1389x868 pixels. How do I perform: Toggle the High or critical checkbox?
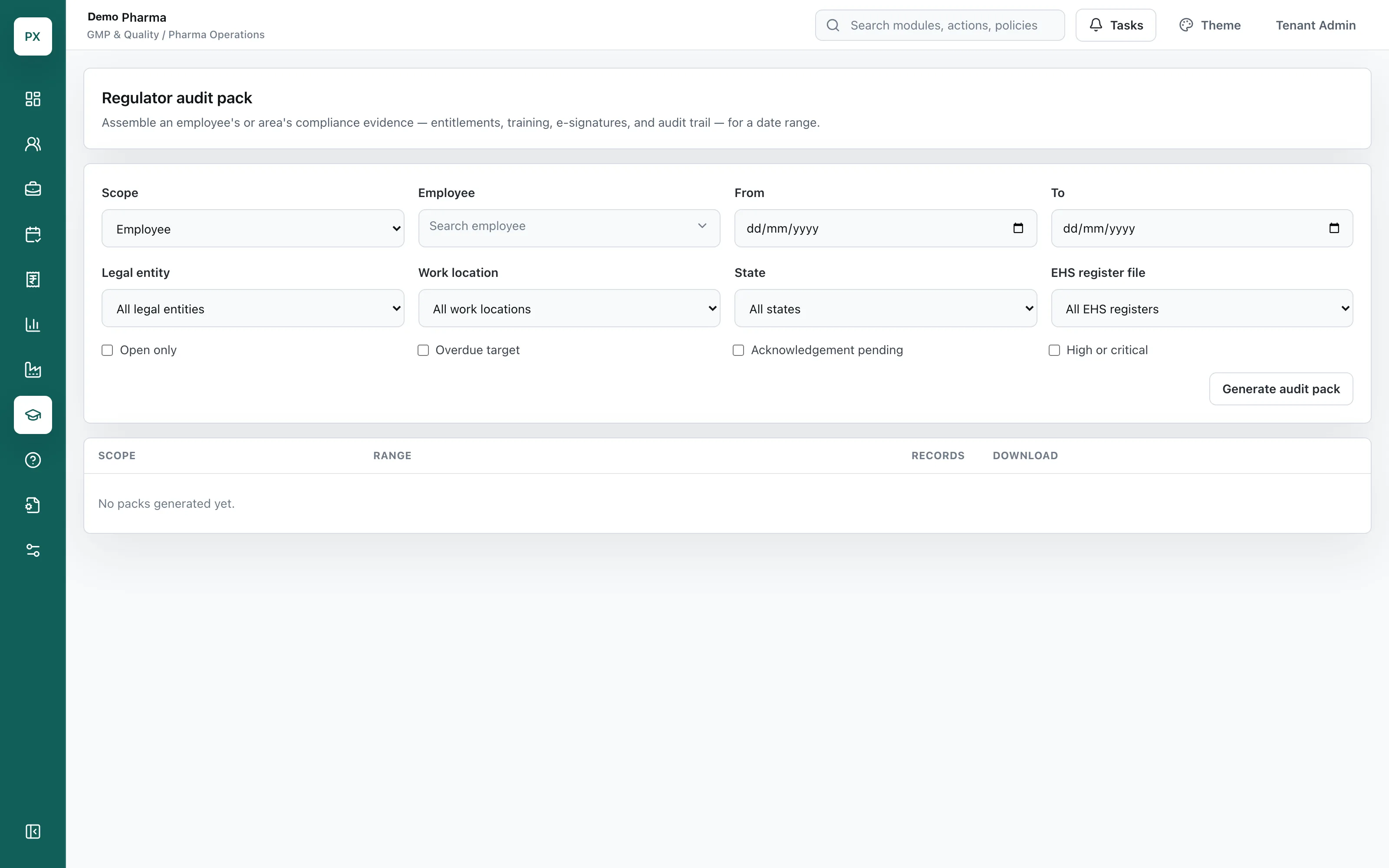coord(1054,350)
